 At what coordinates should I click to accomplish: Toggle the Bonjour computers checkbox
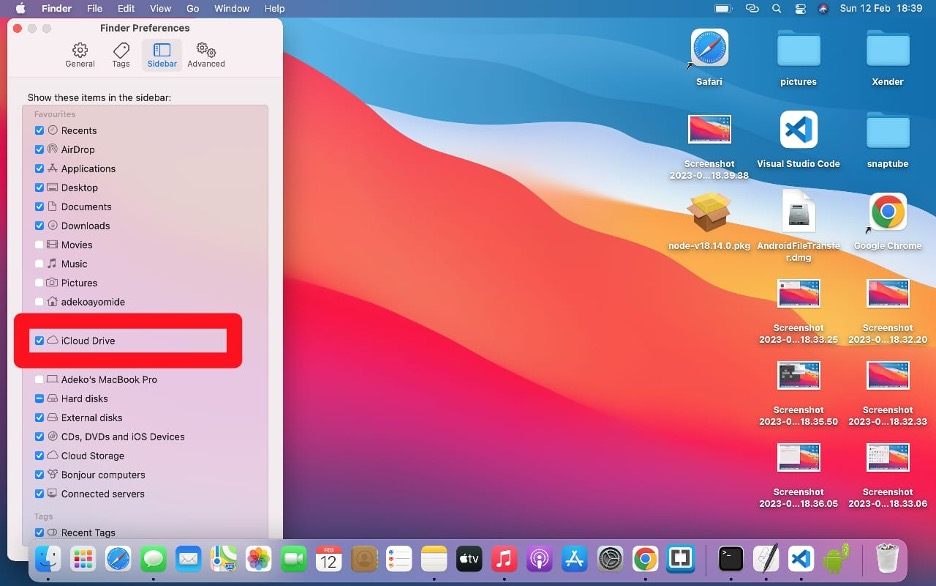pyautogui.click(x=39, y=475)
